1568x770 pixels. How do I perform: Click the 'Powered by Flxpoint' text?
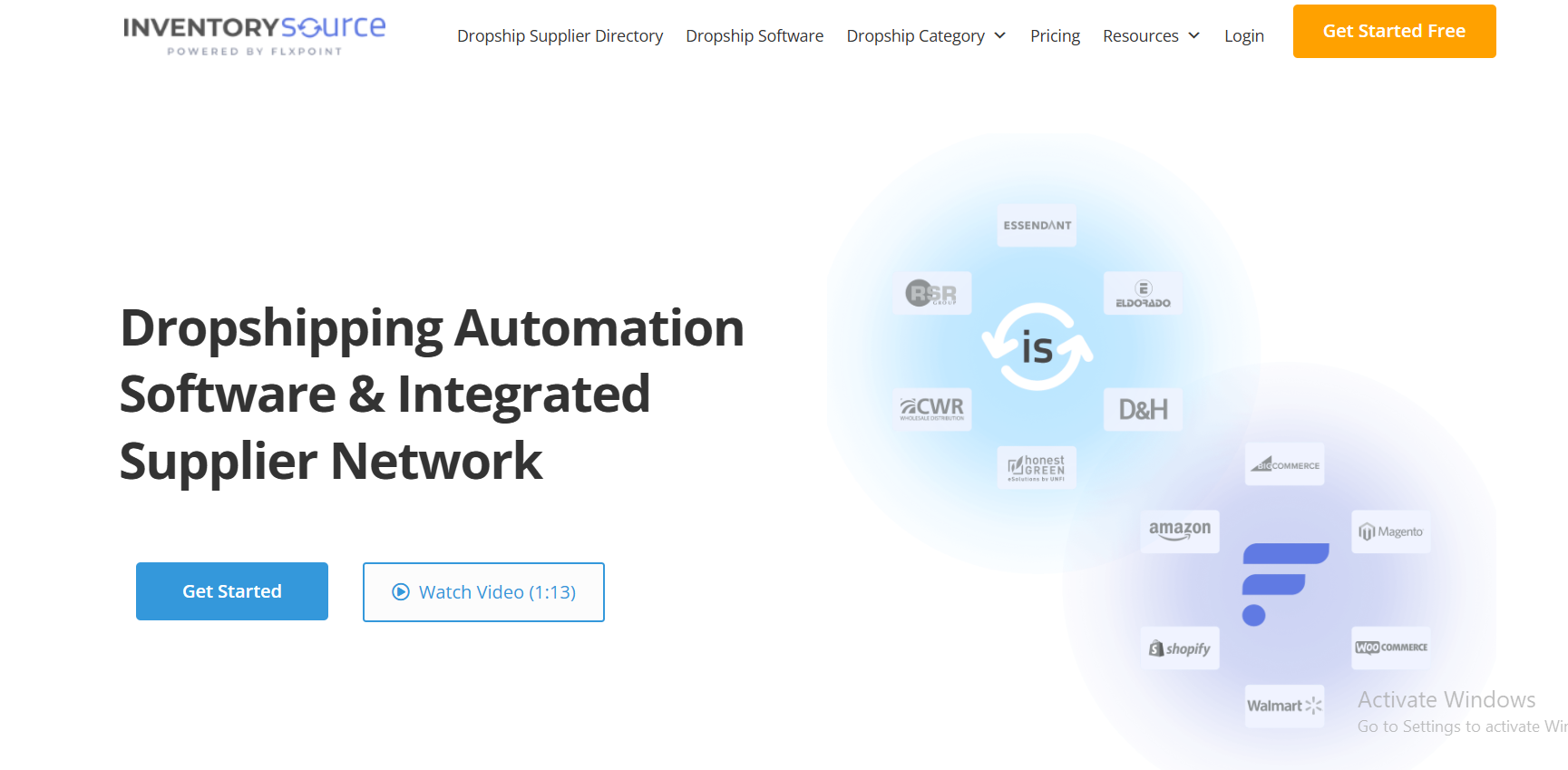[x=254, y=52]
